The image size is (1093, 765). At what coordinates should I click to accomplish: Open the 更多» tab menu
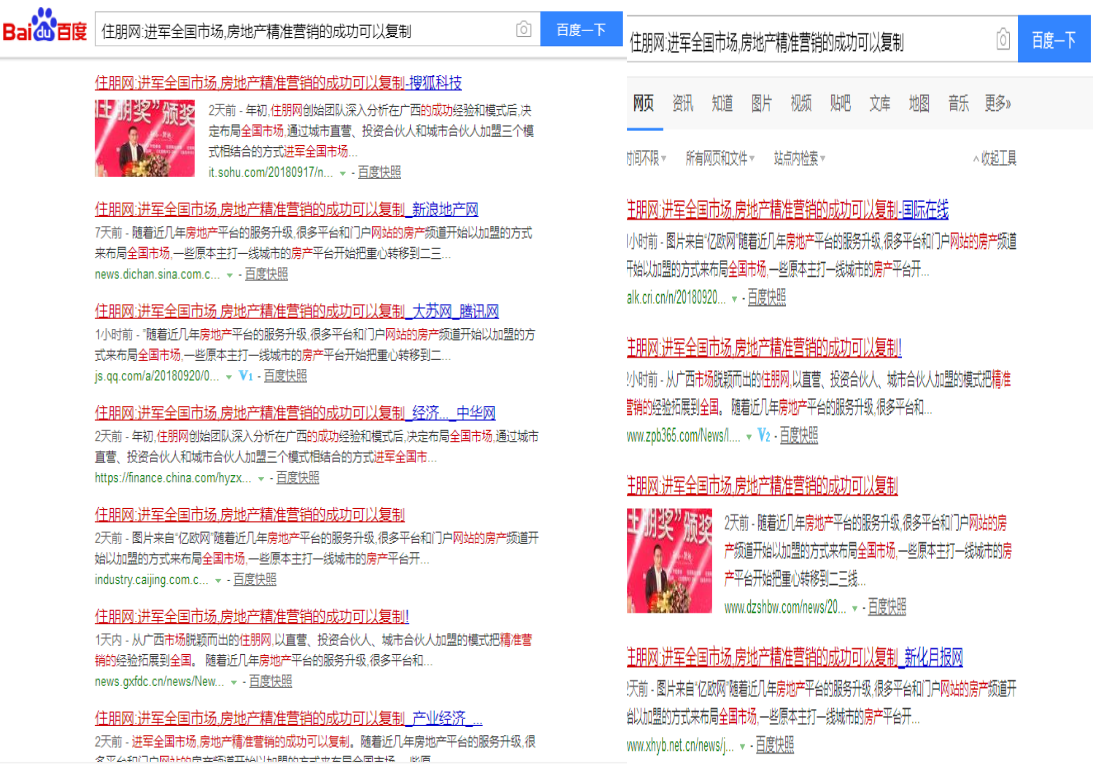(998, 103)
